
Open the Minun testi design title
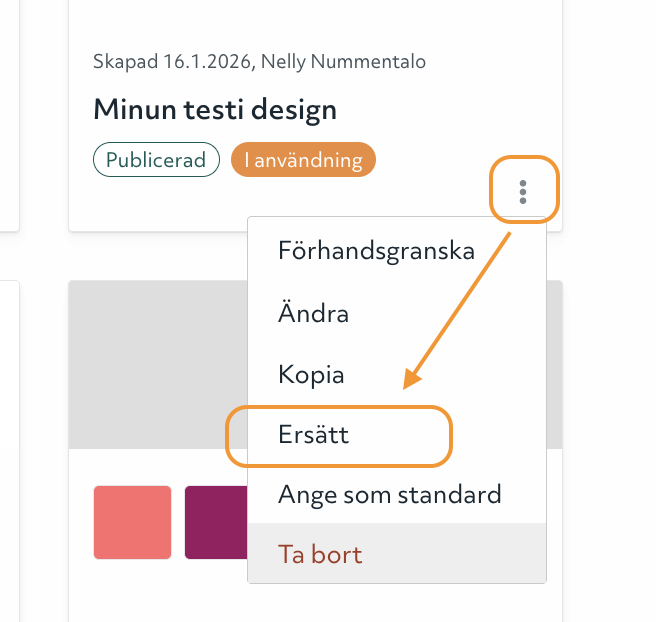[x=215, y=109]
